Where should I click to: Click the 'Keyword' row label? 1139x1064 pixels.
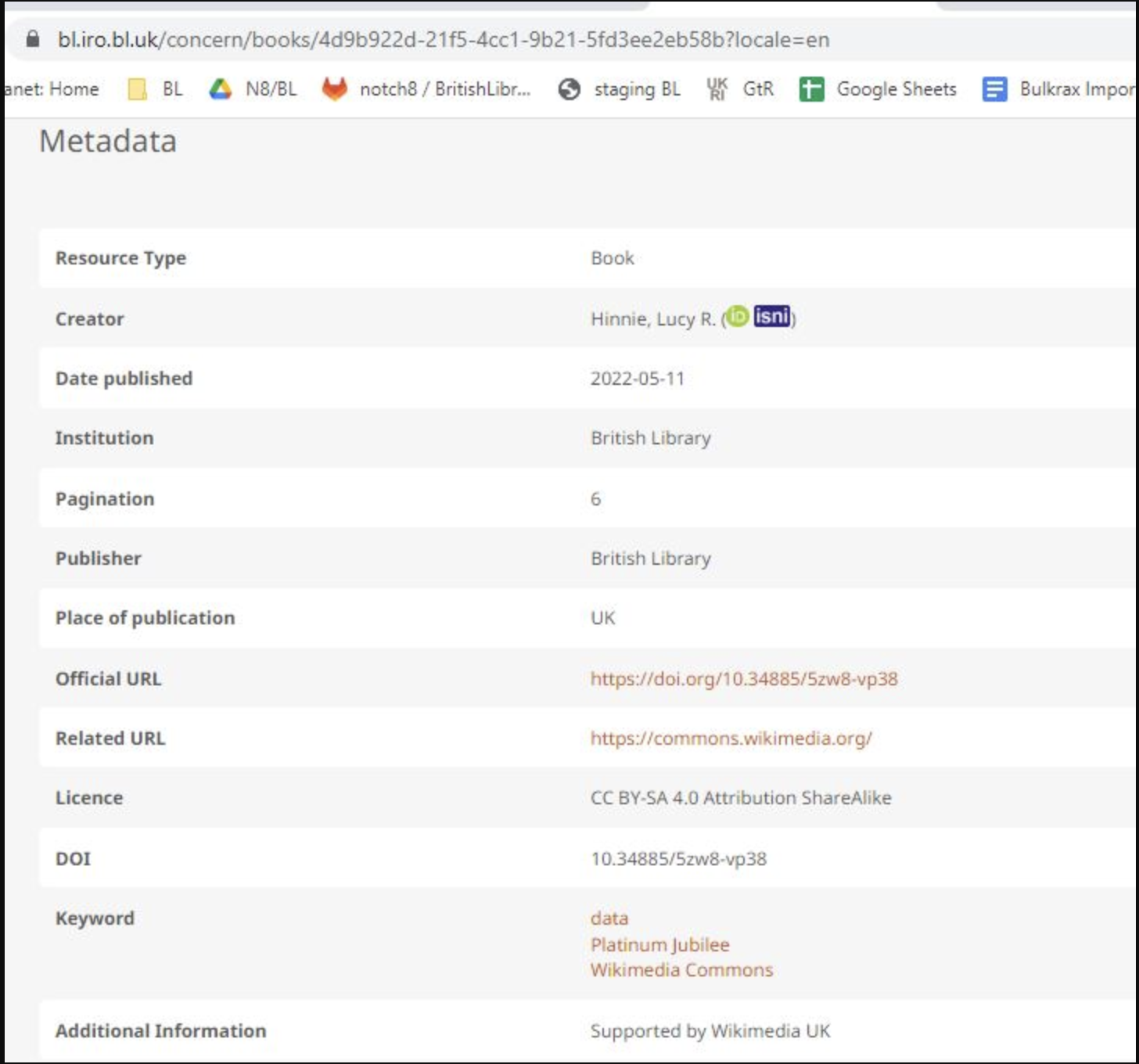click(95, 918)
